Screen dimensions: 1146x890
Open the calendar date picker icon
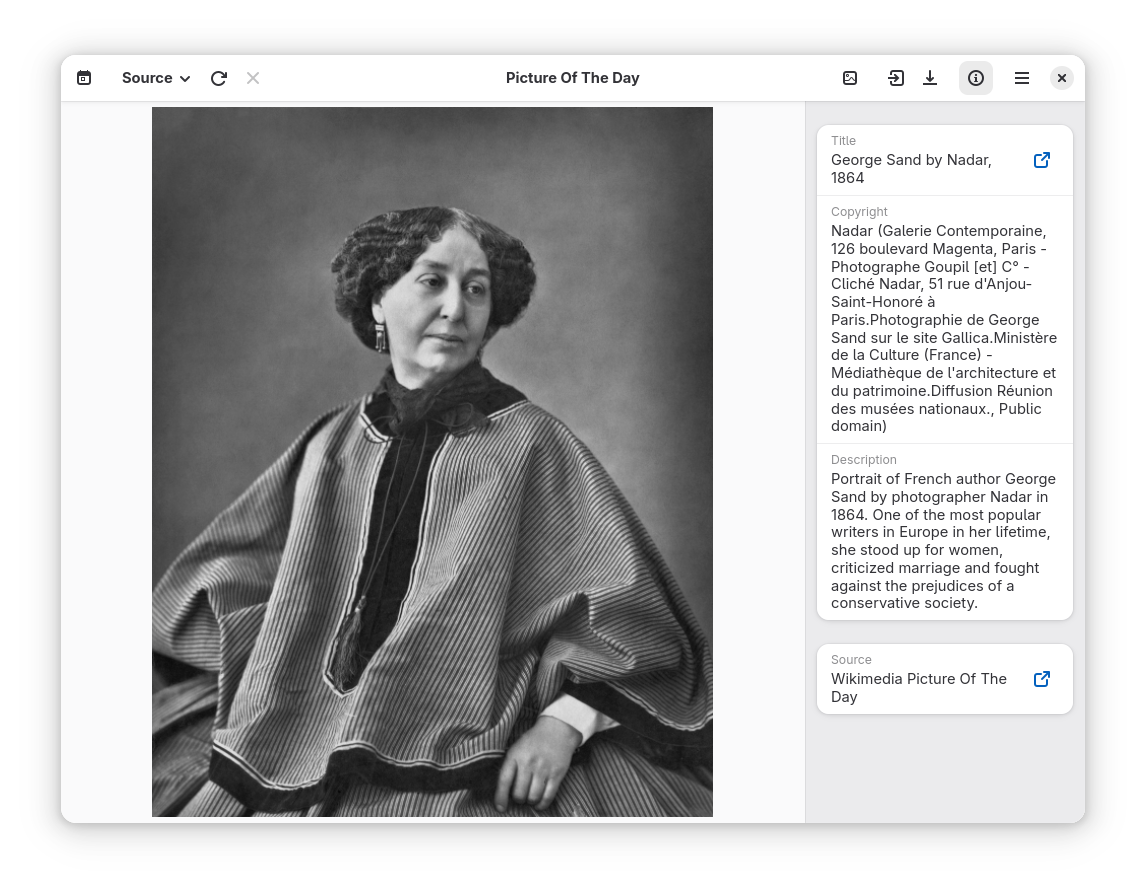[84, 78]
